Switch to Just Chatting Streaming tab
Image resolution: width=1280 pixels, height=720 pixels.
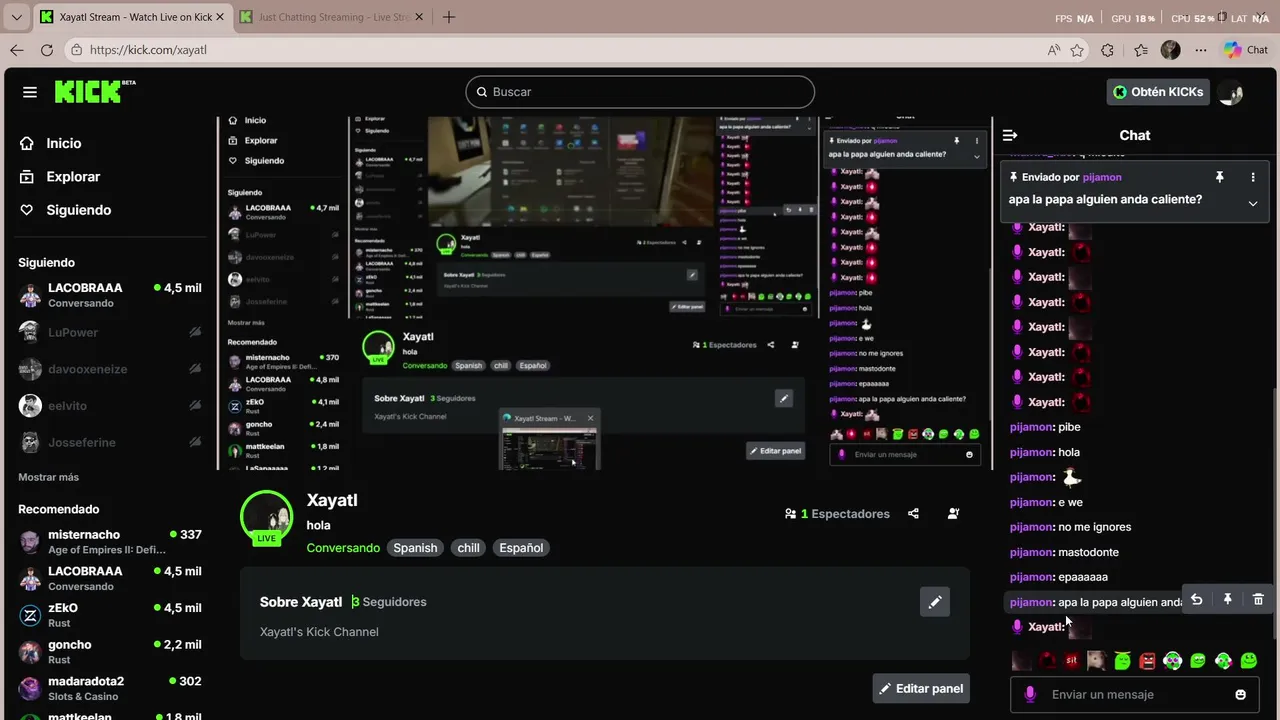[x=330, y=17]
